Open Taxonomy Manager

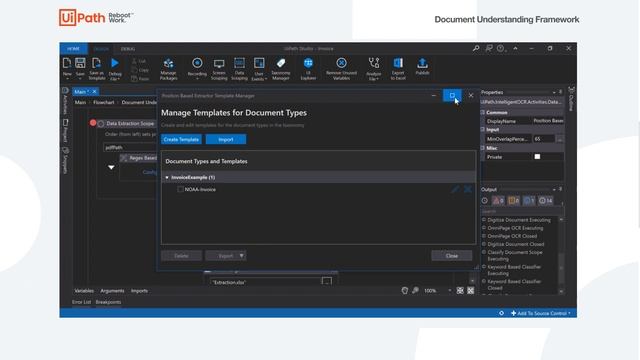point(281,68)
